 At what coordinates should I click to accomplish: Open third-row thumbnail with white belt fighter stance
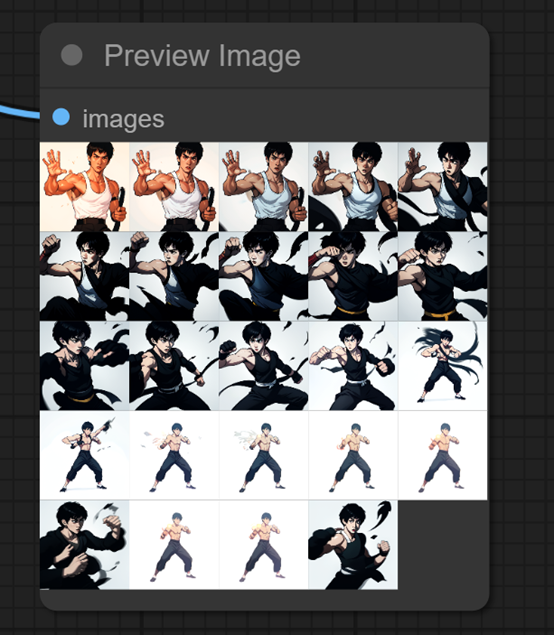click(x=353, y=366)
